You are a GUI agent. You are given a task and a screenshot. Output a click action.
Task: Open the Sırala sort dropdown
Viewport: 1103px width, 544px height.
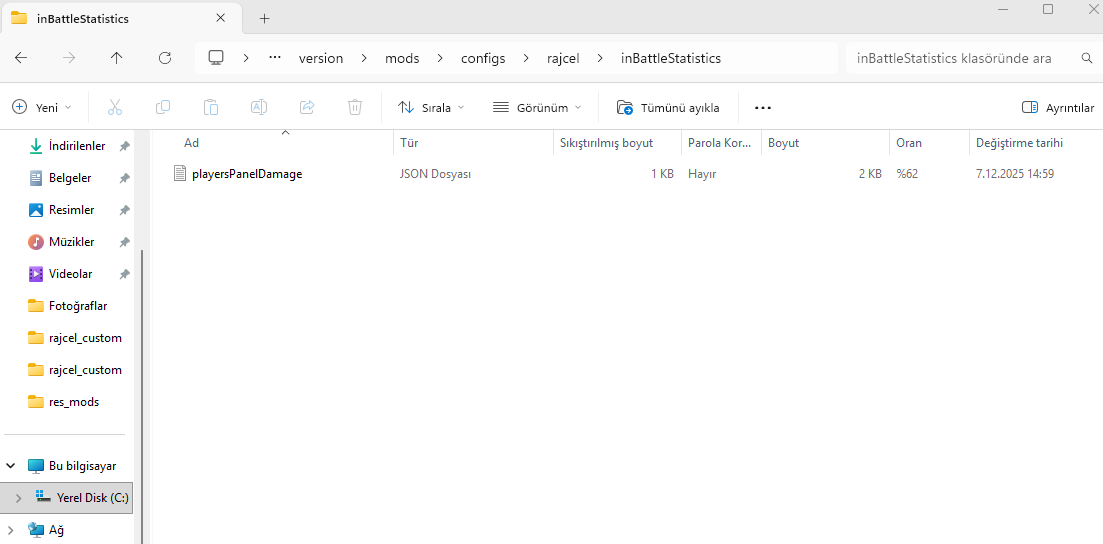click(431, 107)
